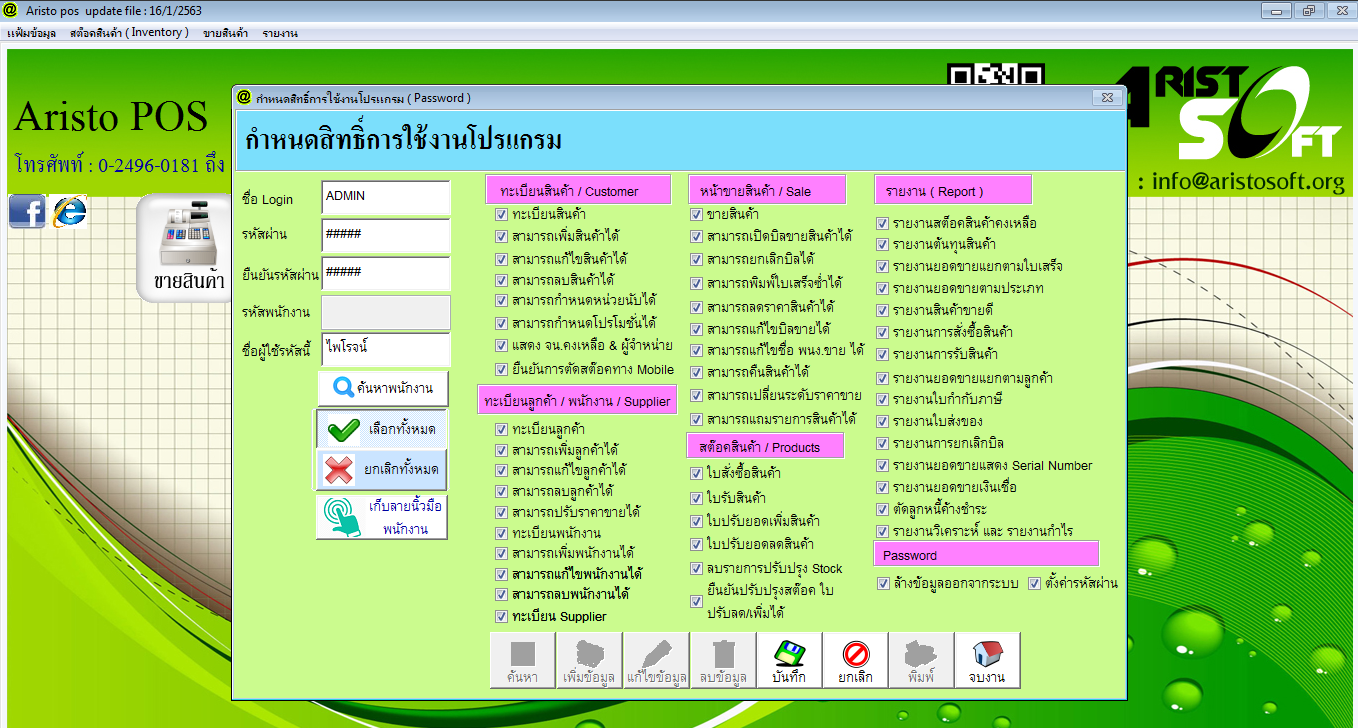Open the แฟ้มข้อมูล menu

31,33
